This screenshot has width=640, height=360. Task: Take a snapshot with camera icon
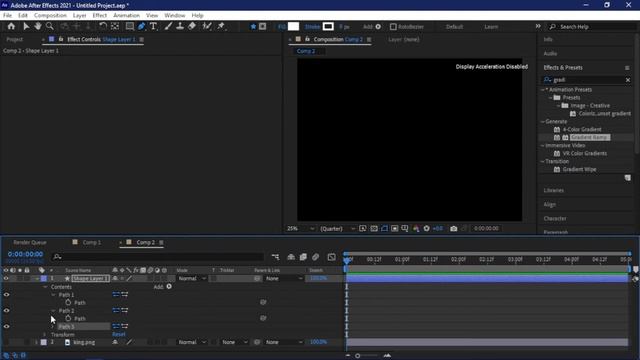[453, 229]
